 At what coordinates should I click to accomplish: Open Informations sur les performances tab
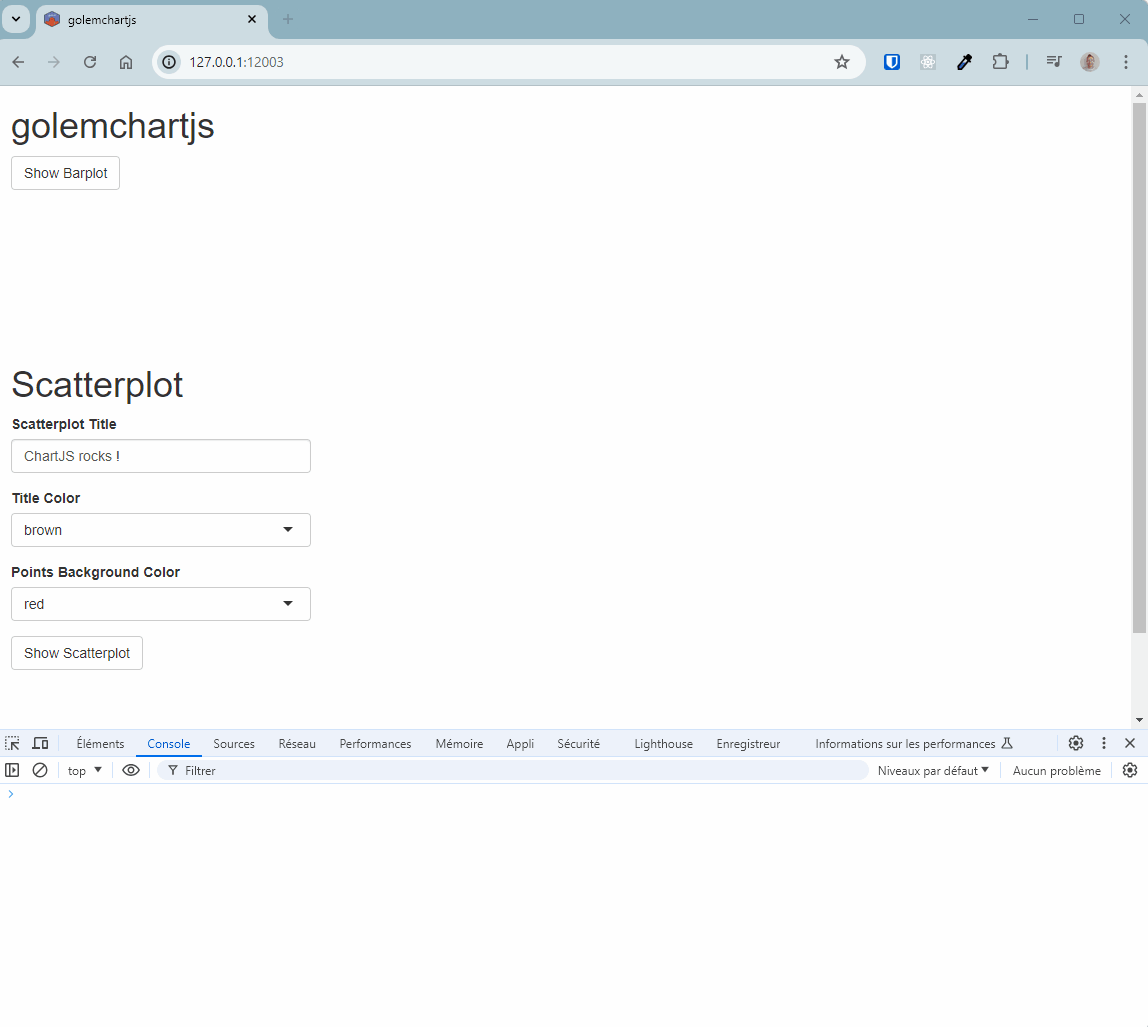pyautogui.click(x=914, y=744)
